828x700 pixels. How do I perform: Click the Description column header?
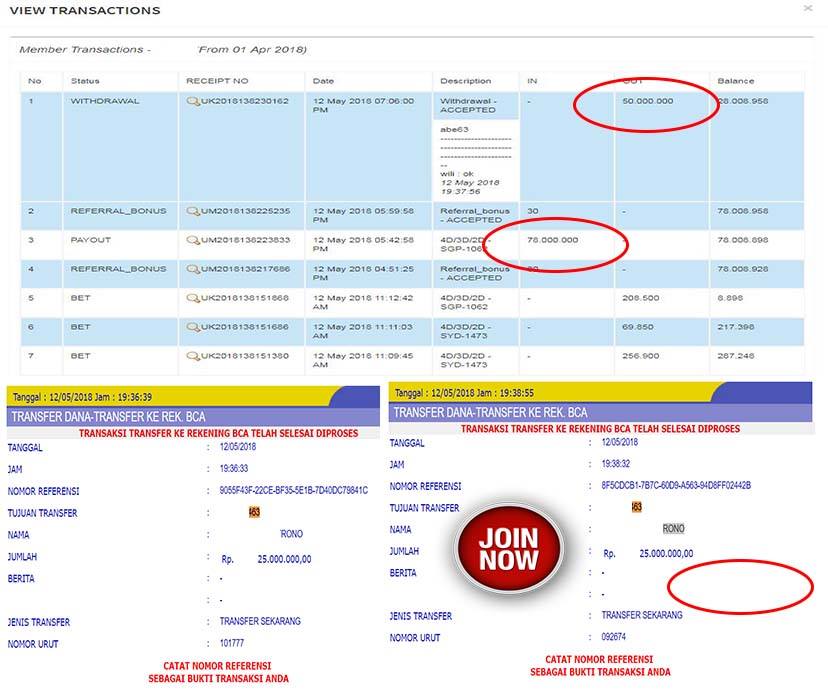[x=465, y=81]
